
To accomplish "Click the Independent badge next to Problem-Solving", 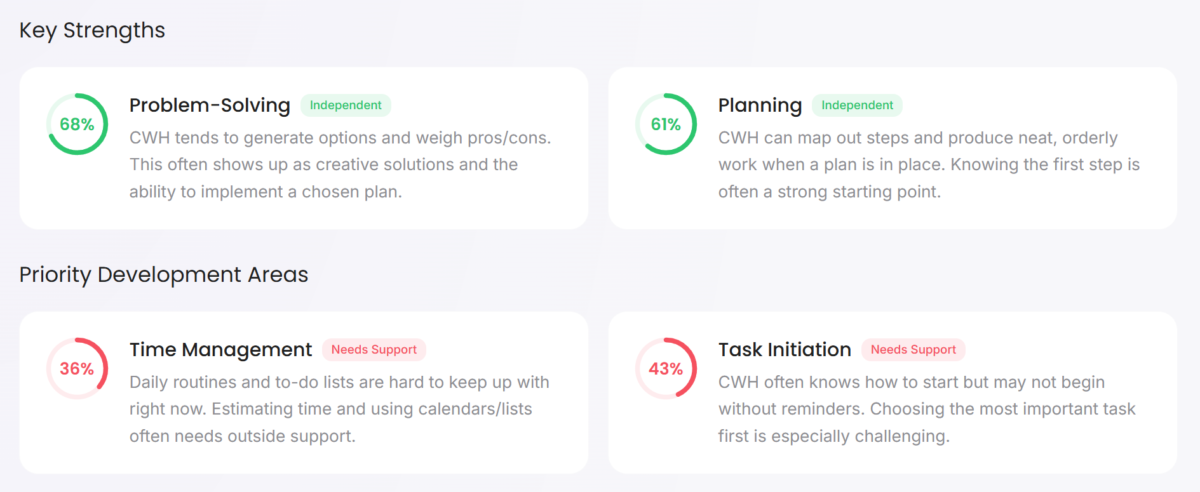I will [345, 105].
